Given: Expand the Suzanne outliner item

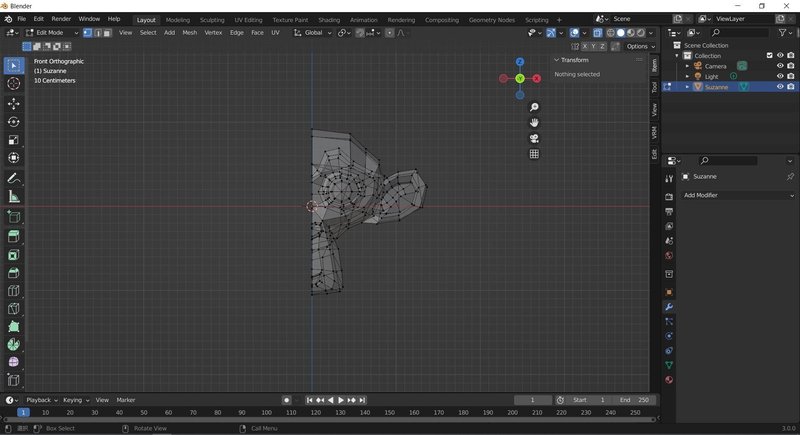Looking at the screenshot, I should pyautogui.click(x=687, y=87).
